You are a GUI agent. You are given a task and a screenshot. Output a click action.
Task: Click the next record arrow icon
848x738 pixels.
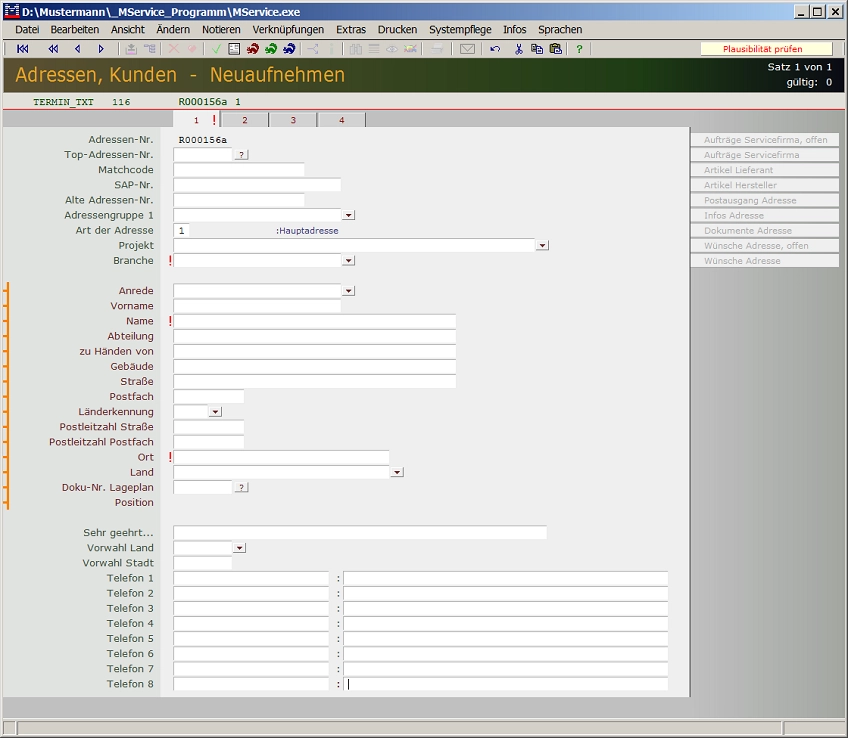point(101,49)
